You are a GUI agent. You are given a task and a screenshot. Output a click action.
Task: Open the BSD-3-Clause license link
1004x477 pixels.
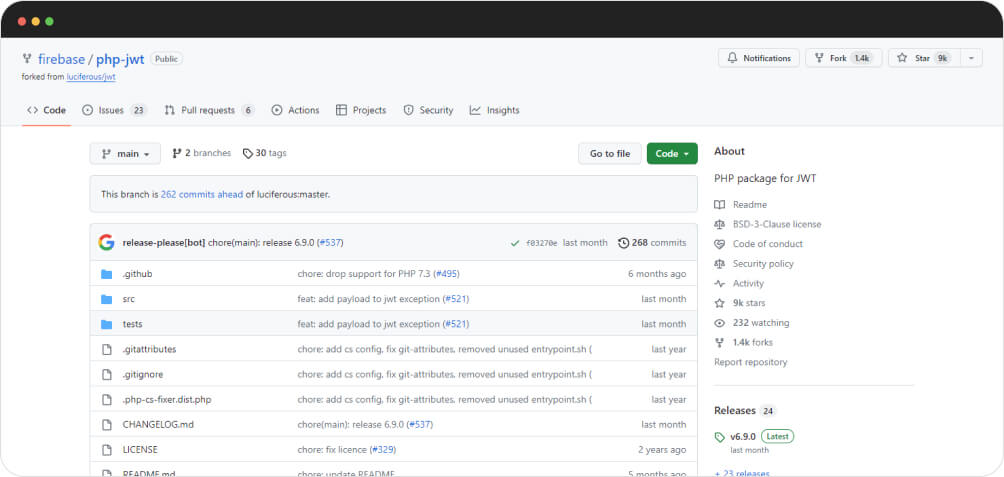click(777, 224)
